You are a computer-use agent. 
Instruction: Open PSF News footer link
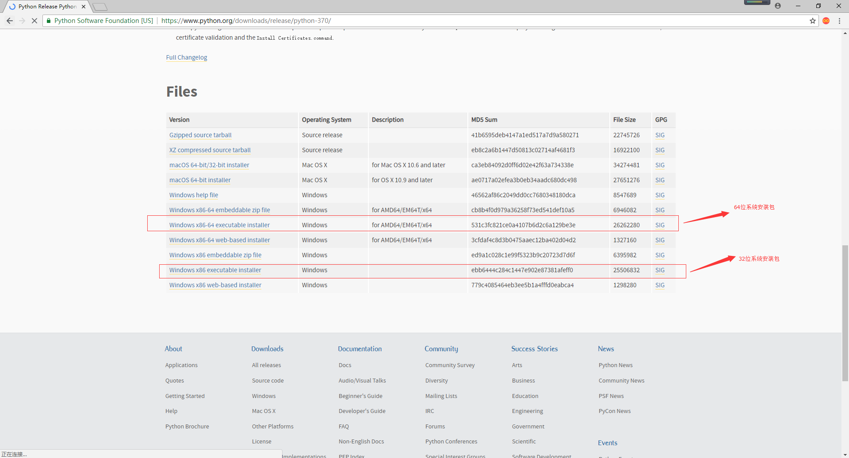(x=611, y=396)
